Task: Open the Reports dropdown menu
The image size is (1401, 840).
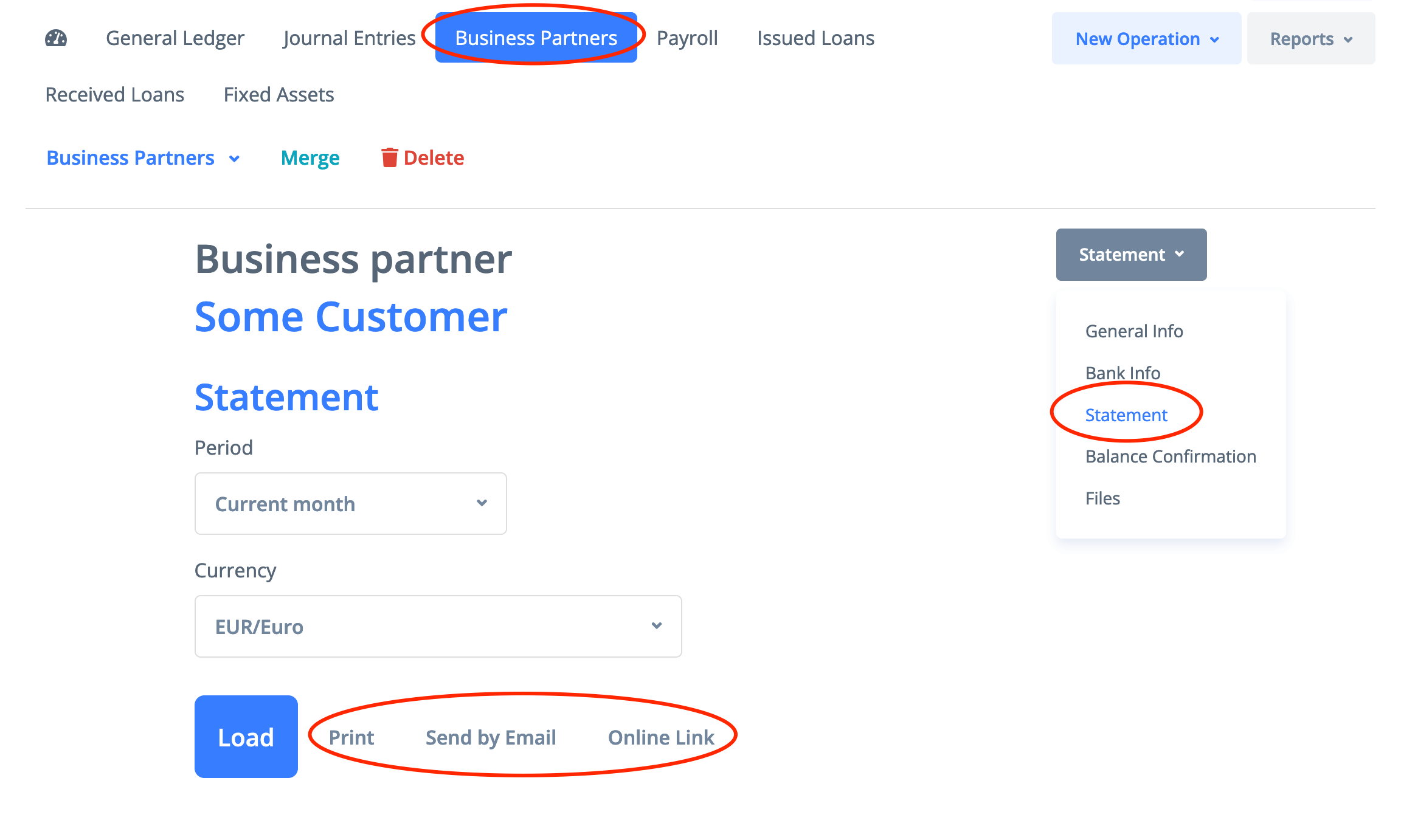Action: [1310, 39]
